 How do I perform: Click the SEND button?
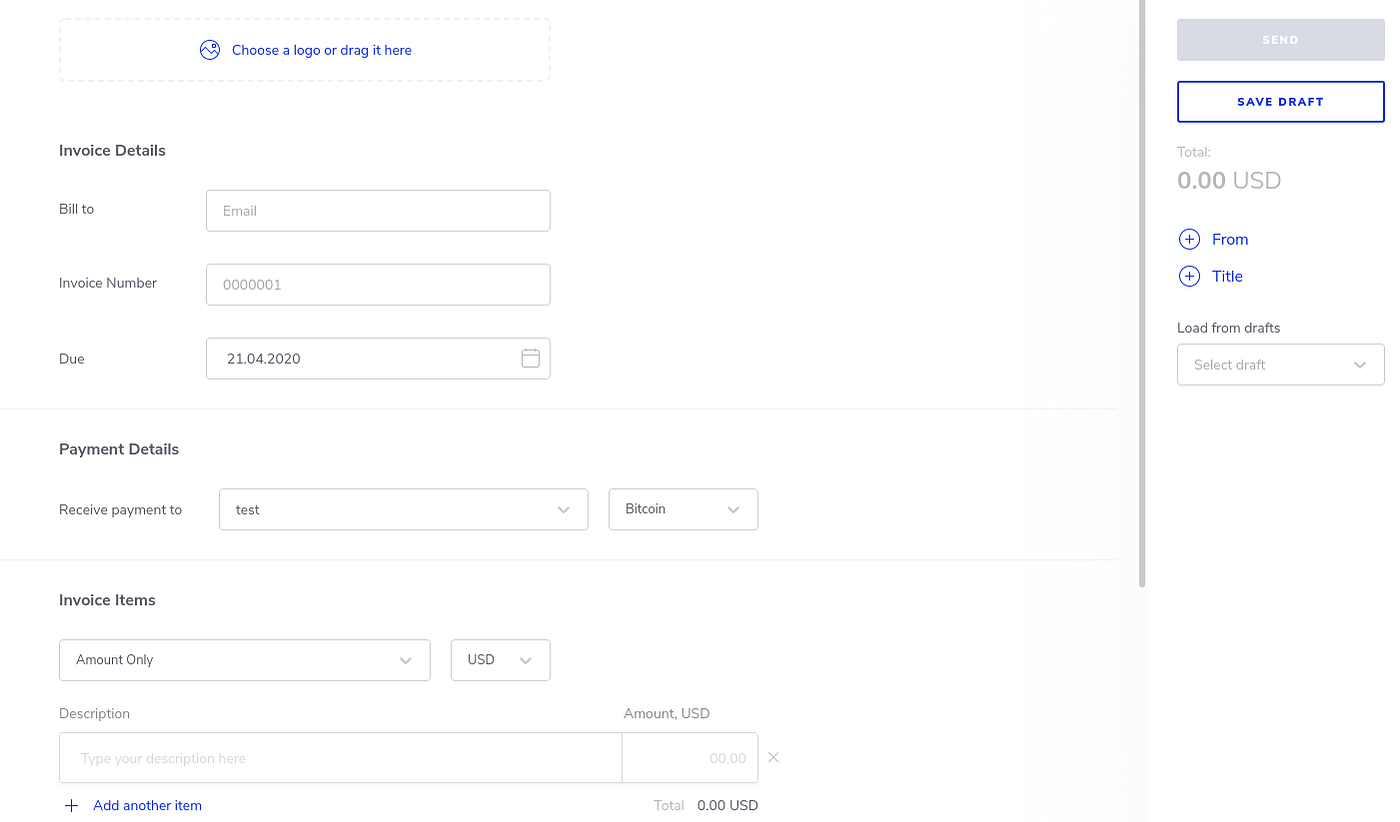click(x=1280, y=39)
